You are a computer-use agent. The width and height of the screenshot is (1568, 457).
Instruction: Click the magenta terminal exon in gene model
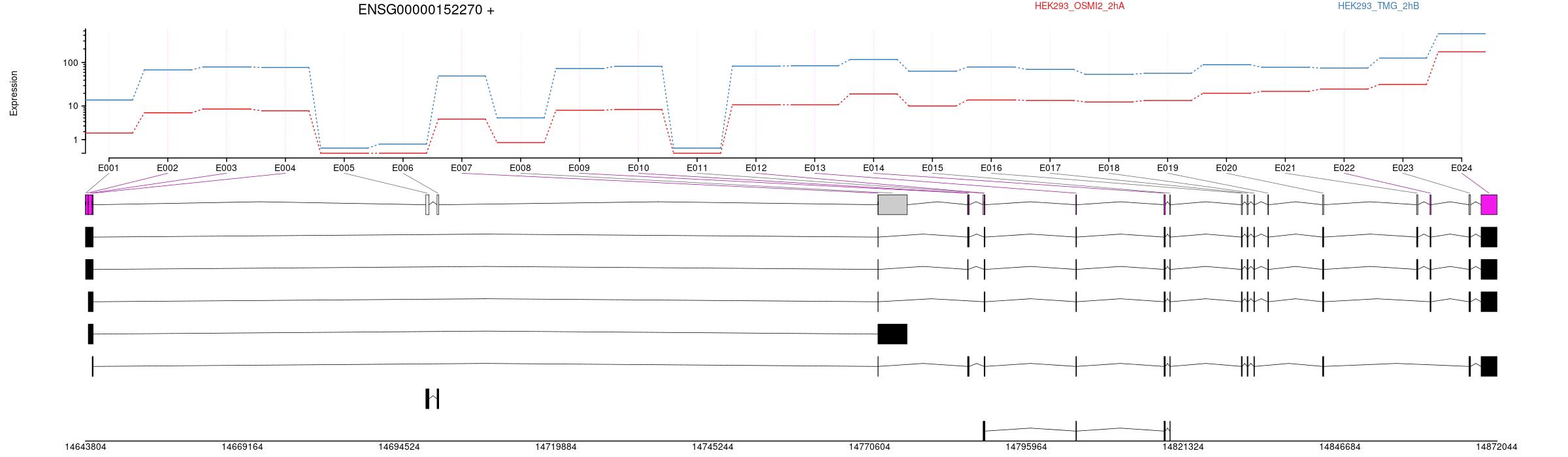(1489, 204)
